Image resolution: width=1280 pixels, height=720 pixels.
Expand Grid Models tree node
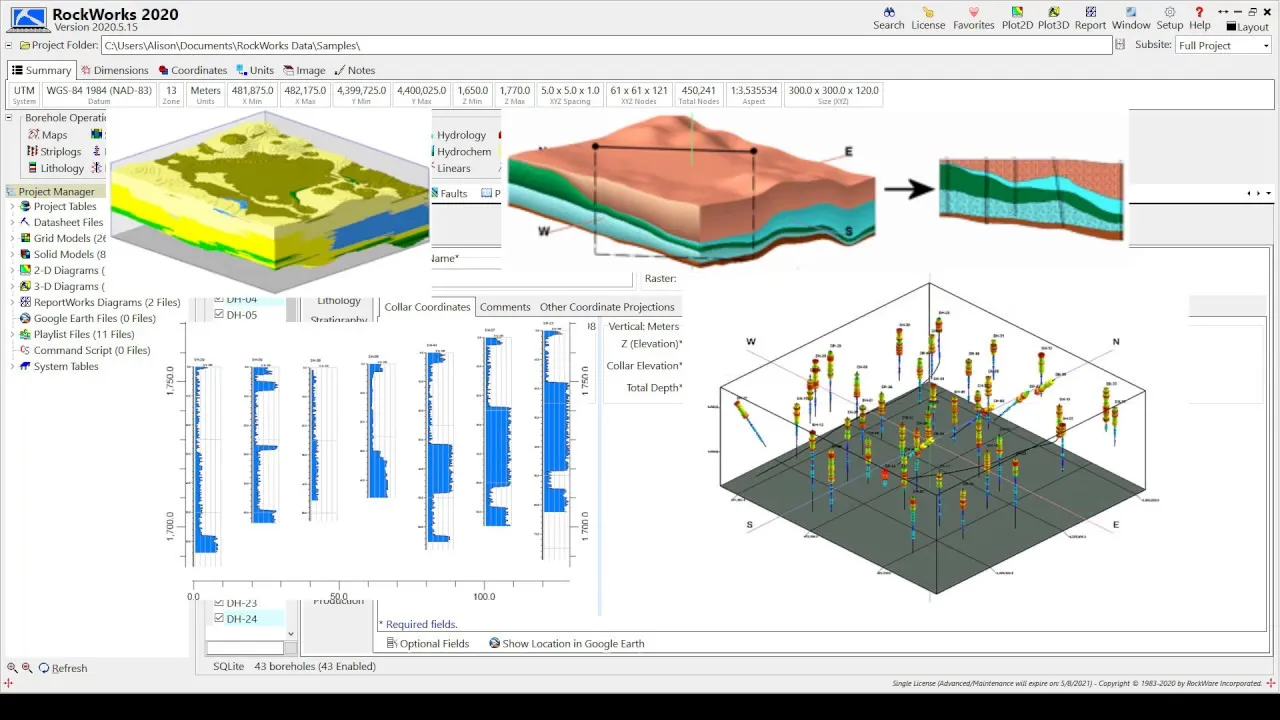coord(12,239)
